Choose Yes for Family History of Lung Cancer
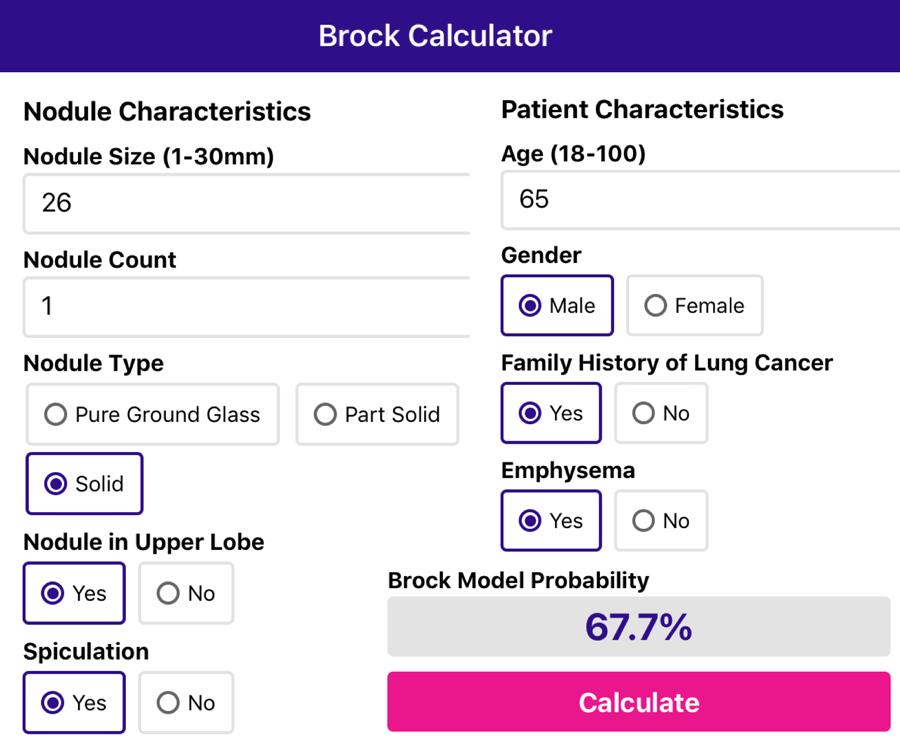Viewport: 900px width, 737px height. 551,413
